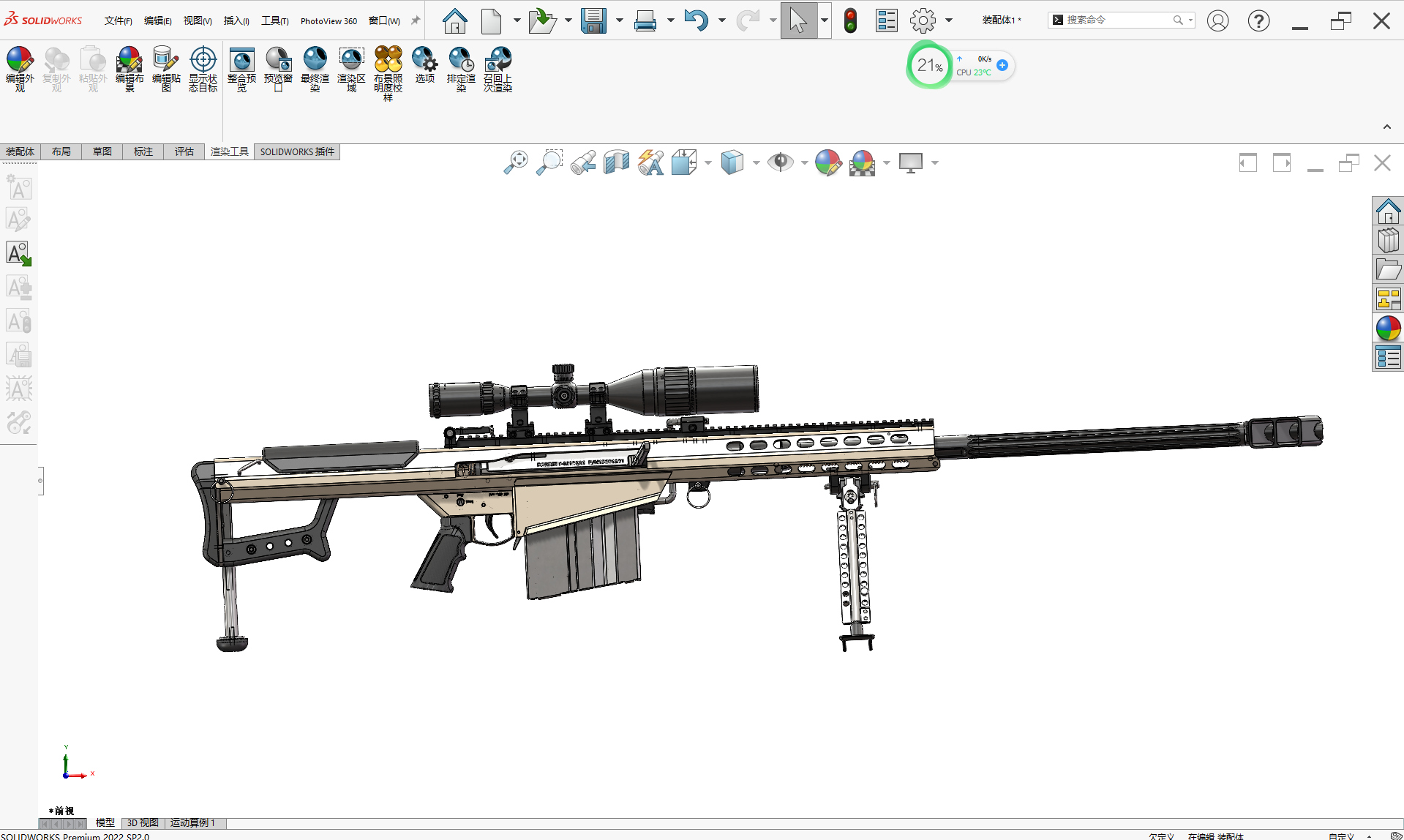Open the 文件(F) menu
Viewport: 1404px width, 840px height.
click(118, 20)
